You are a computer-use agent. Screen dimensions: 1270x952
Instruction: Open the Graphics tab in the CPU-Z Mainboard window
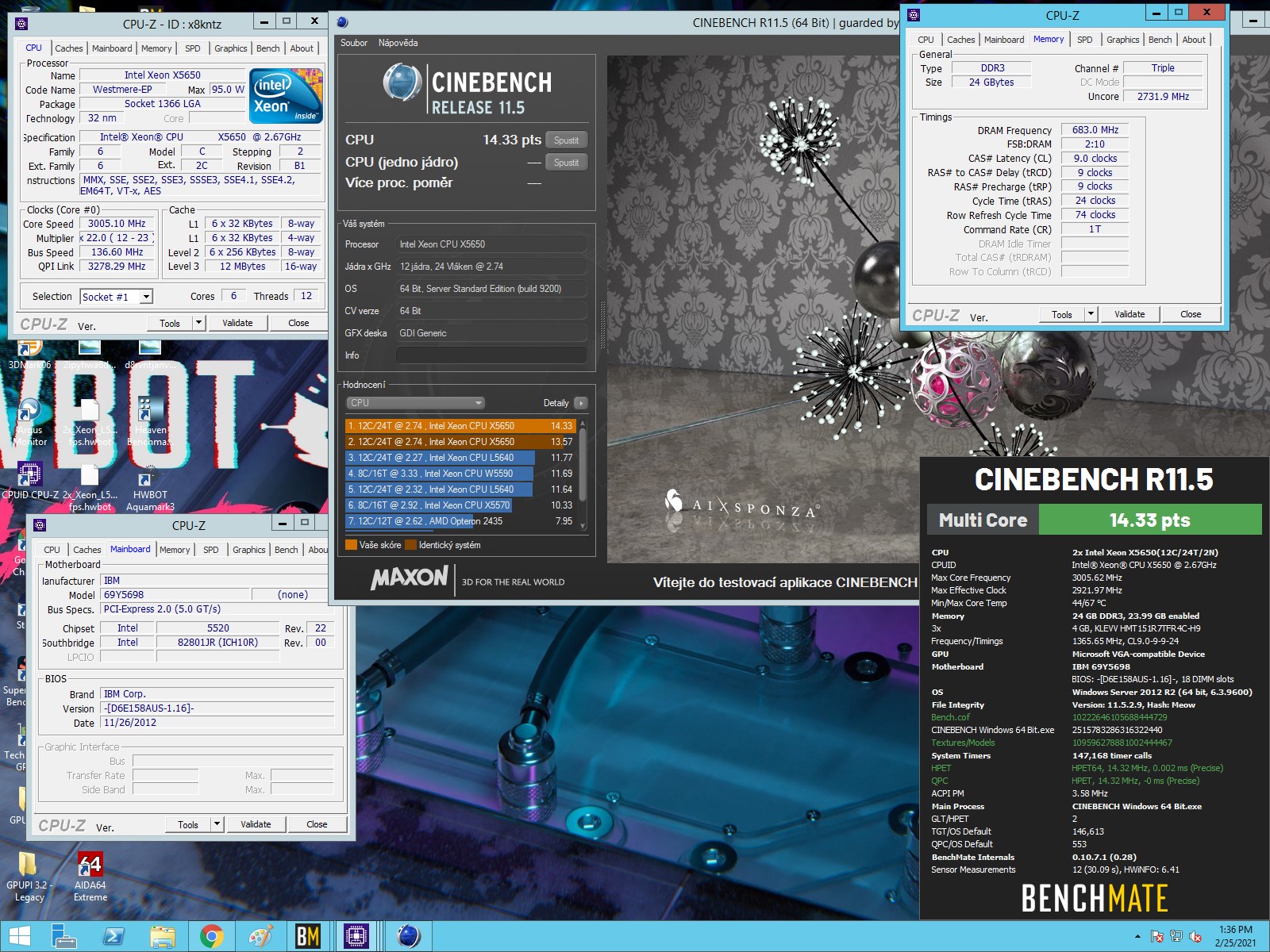click(249, 550)
